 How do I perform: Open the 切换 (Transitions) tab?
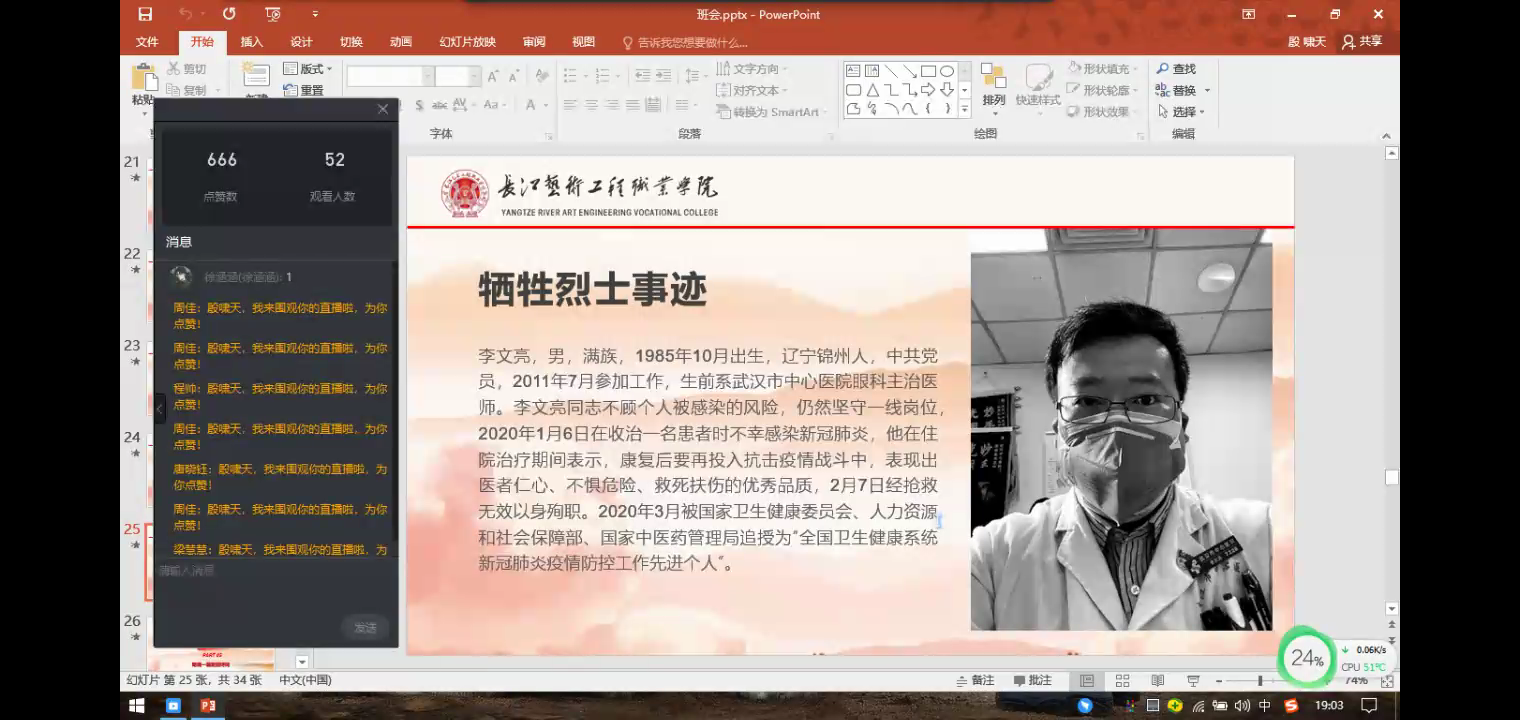coord(351,42)
